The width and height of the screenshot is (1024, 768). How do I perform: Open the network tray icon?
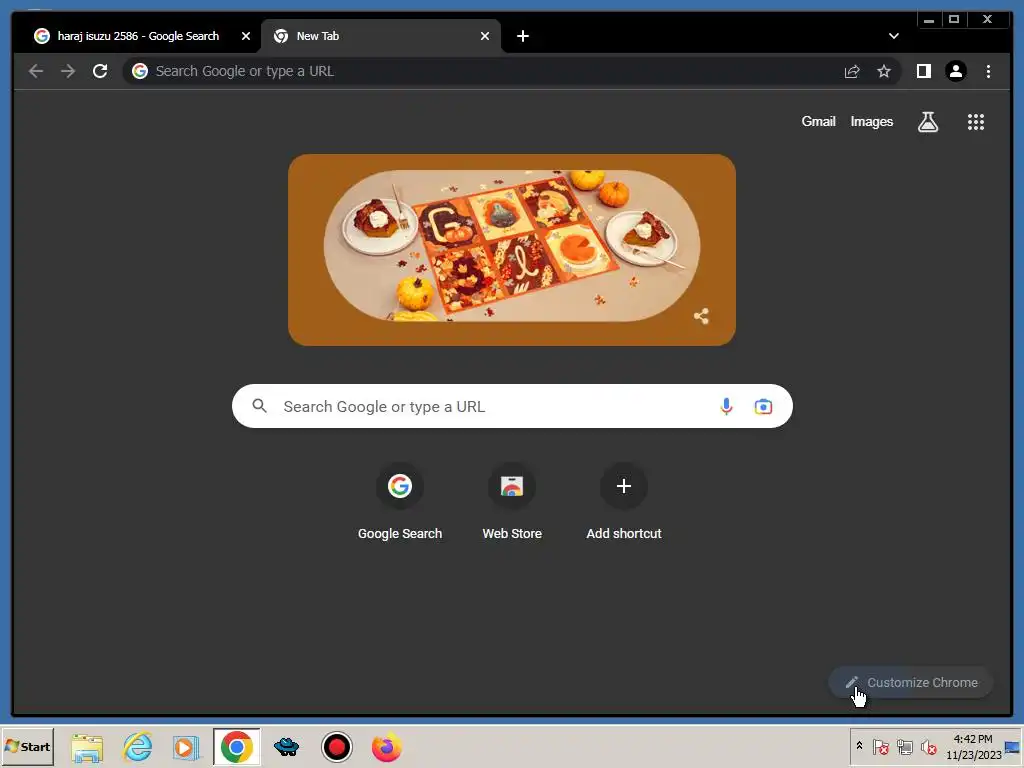904,746
